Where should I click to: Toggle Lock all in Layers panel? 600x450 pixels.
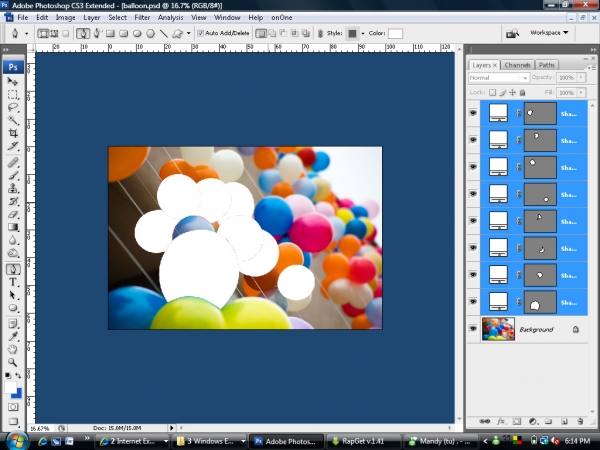[x=523, y=93]
